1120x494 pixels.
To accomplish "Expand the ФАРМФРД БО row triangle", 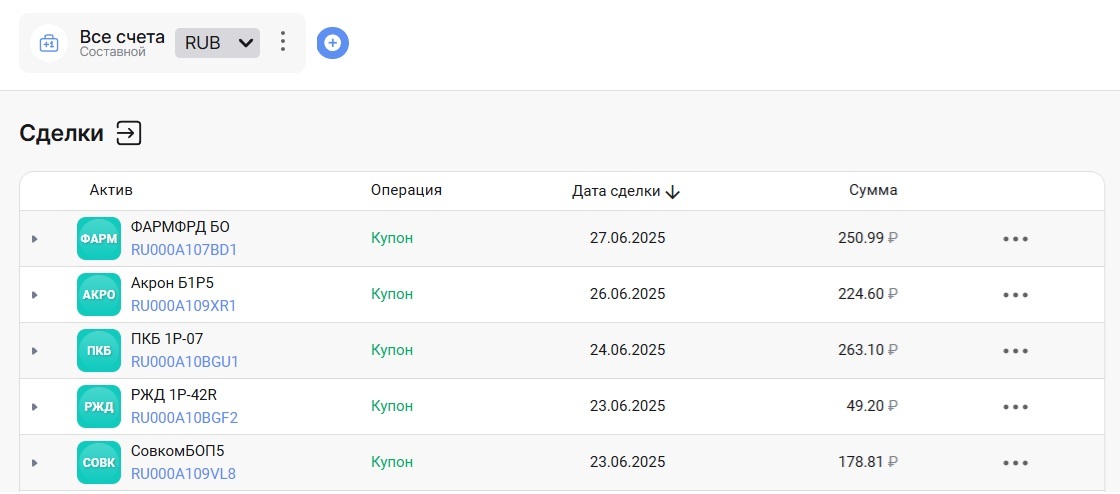I will point(34,238).
